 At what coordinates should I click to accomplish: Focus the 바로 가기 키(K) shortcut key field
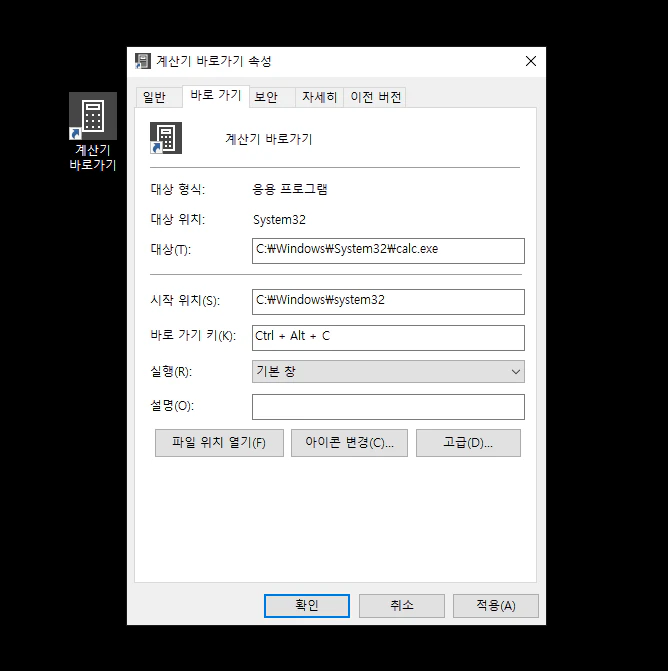(388, 338)
